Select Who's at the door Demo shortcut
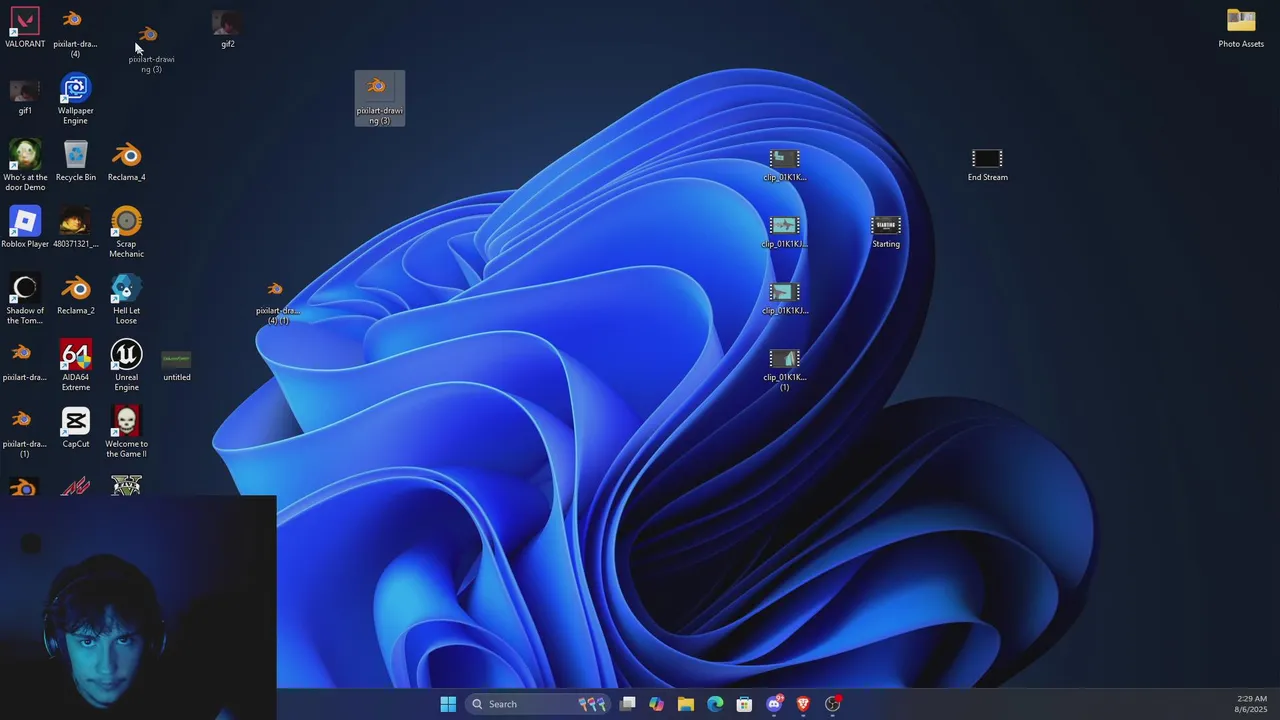The width and height of the screenshot is (1280, 720). (x=25, y=165)
